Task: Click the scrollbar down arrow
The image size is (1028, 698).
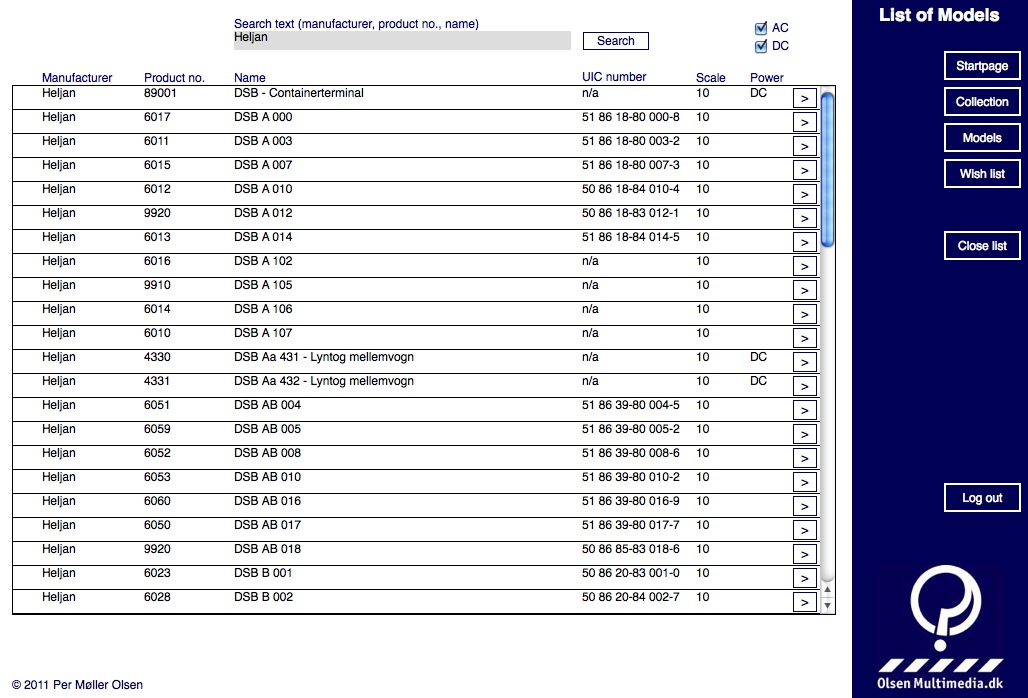Action: pos(827,606)
